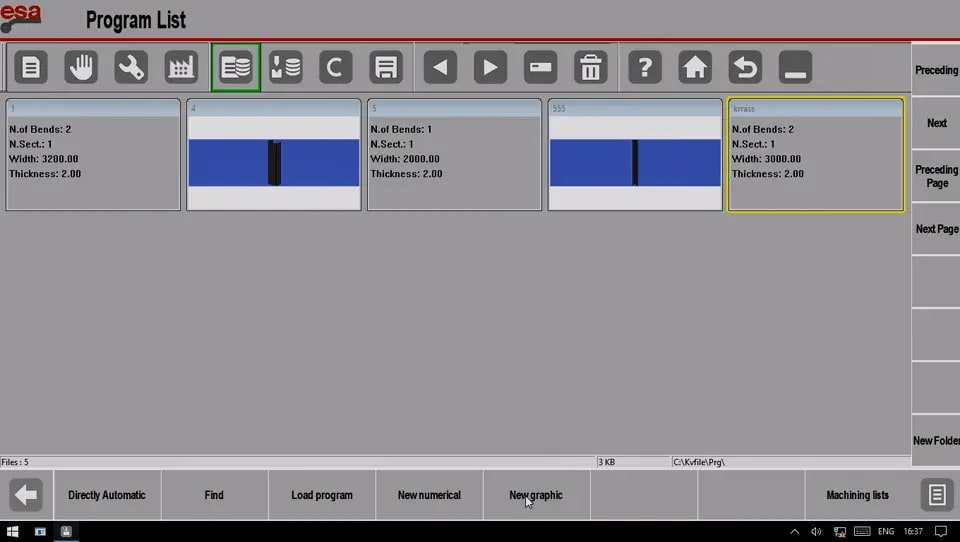Screen dimensions: 960x542
Task: Open help question mark icon
Action: pos(645,67)
